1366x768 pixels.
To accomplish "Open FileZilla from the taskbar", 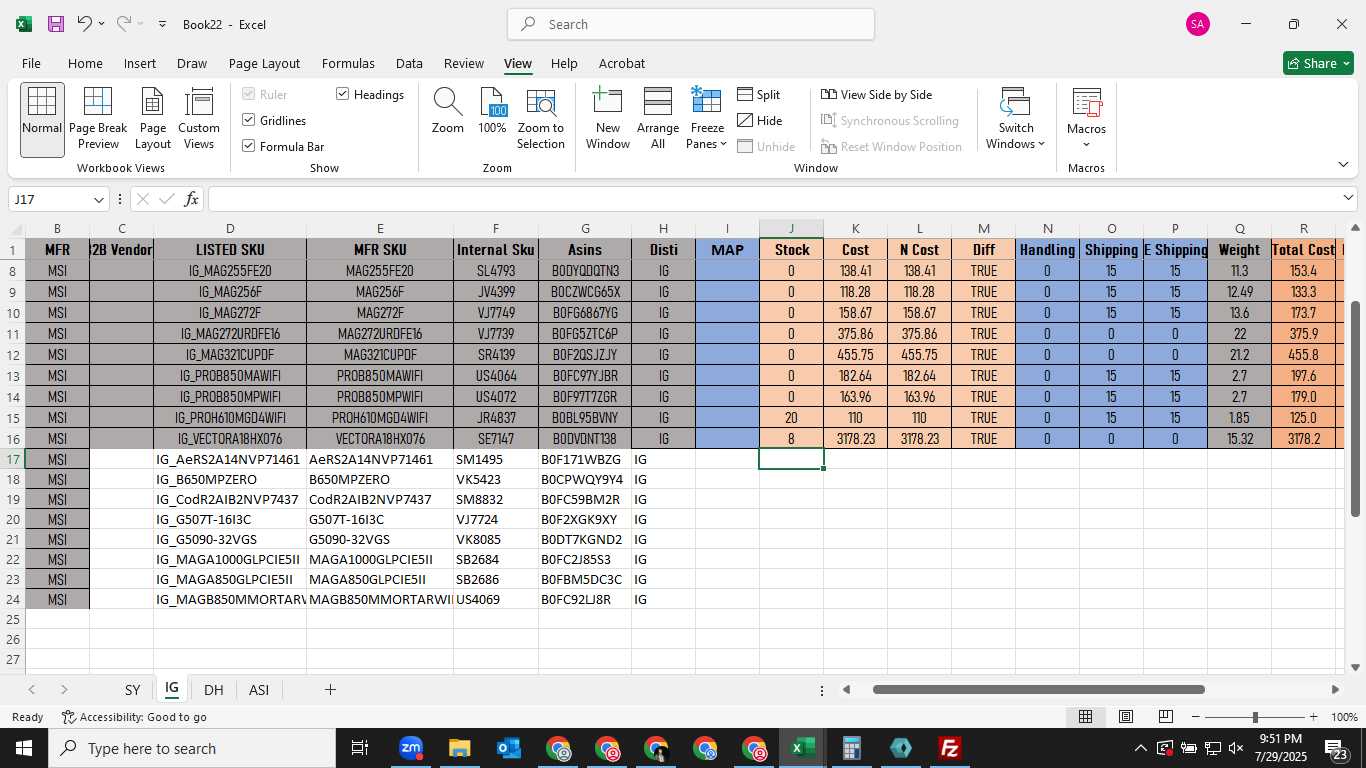I will click(x=950, y=748).
